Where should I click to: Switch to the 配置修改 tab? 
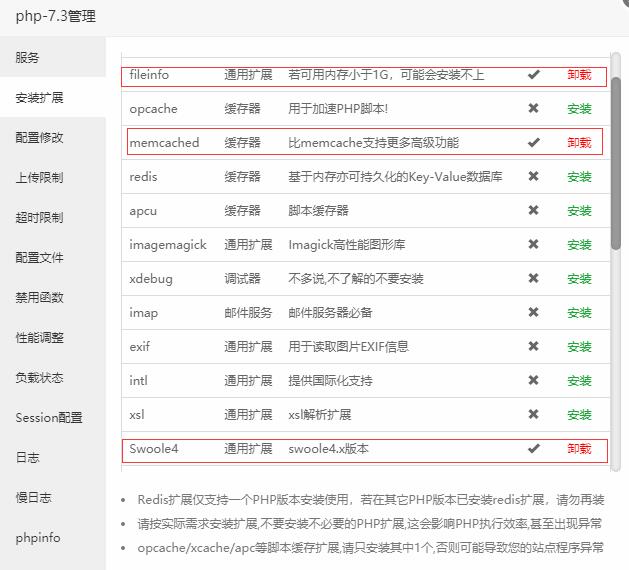[39, 138]
